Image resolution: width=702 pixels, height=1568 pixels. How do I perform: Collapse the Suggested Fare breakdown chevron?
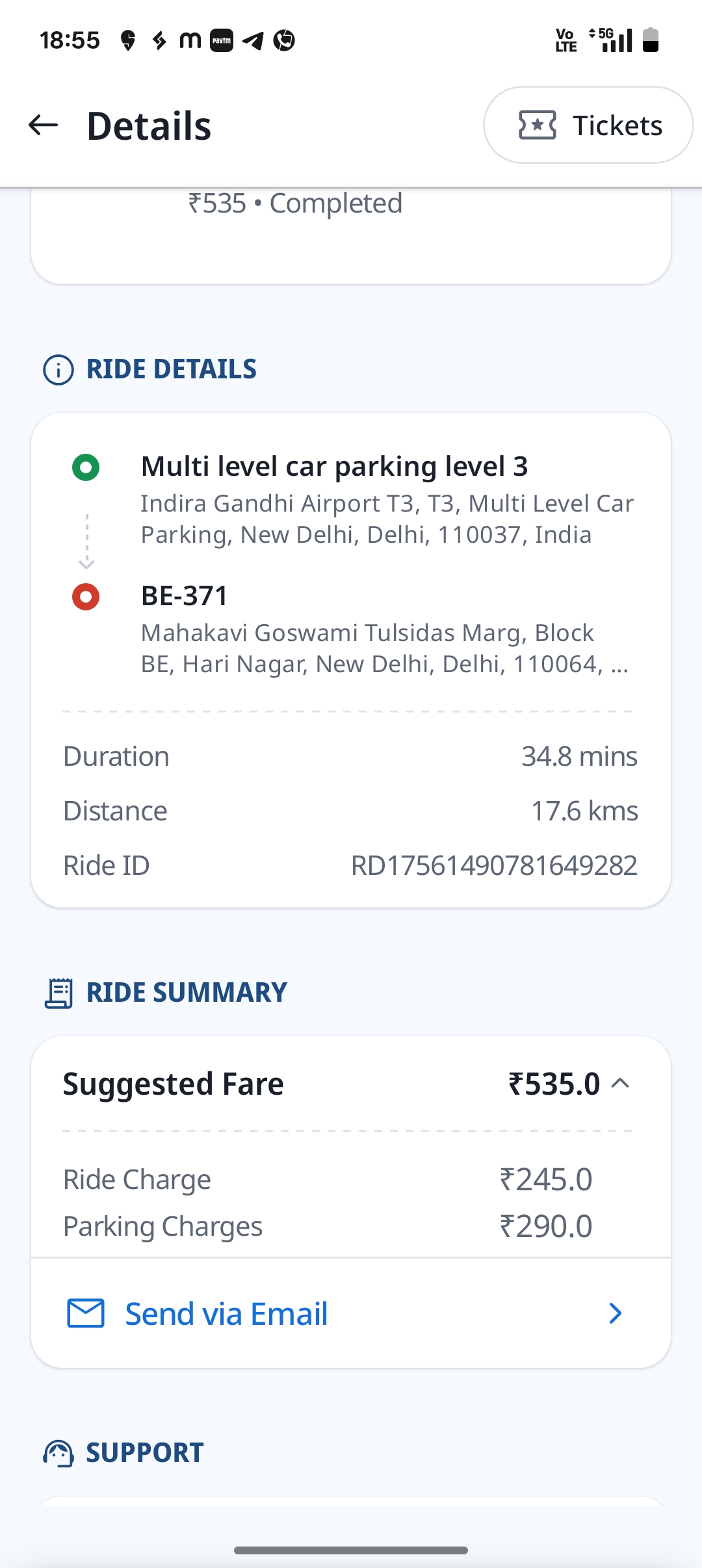point(621,1083)
